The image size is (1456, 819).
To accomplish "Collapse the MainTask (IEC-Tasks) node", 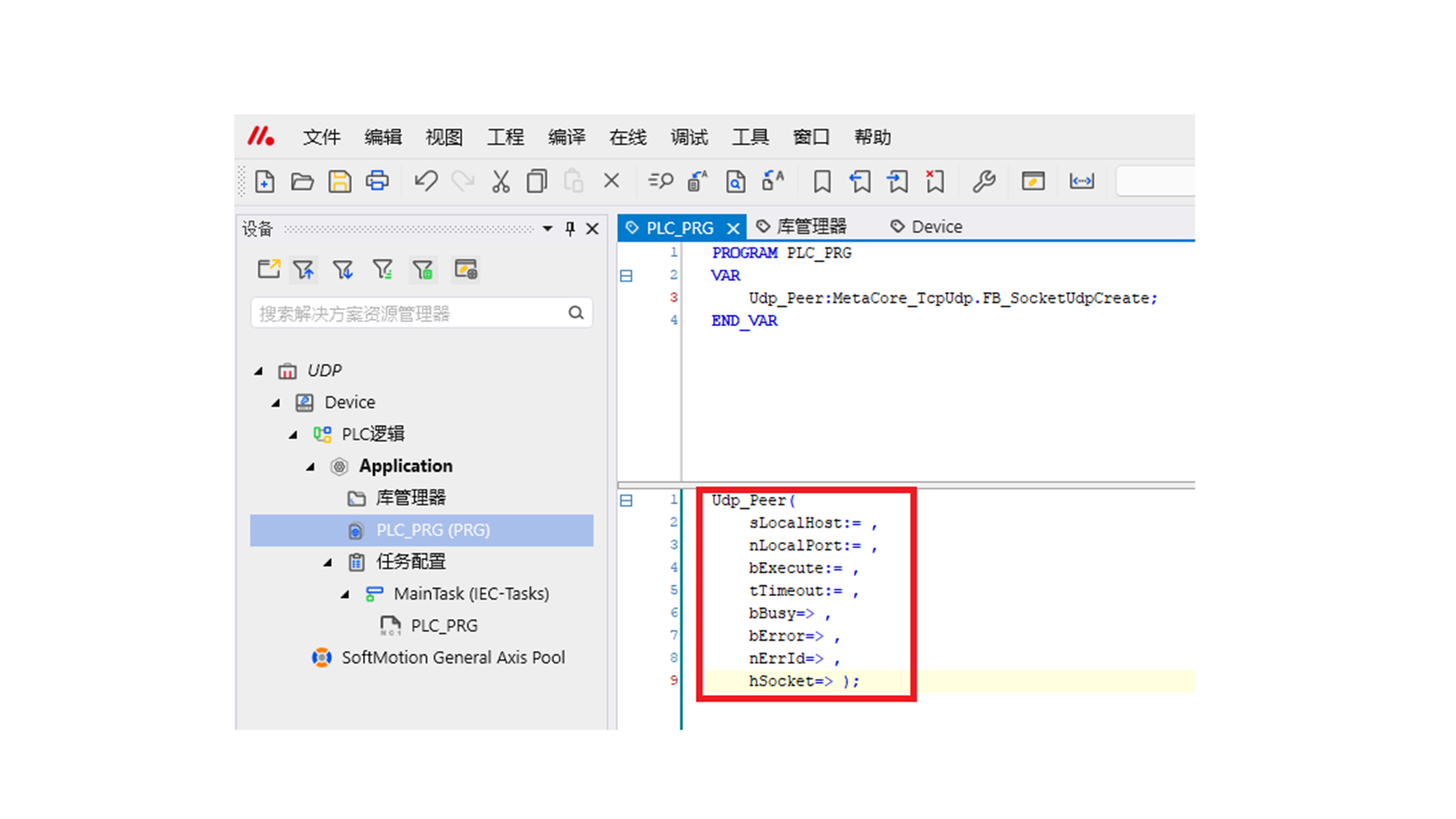I will (345, 594).
